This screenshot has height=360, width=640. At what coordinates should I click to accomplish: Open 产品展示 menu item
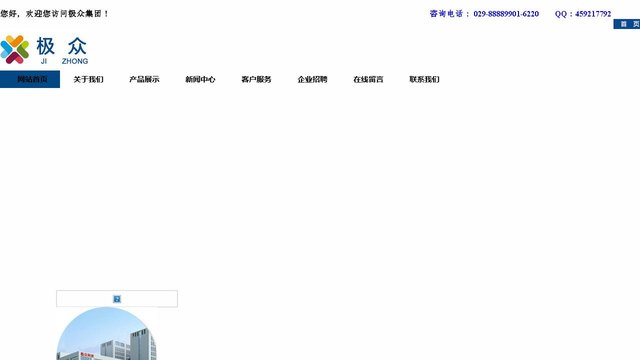(x=144, y=79)
